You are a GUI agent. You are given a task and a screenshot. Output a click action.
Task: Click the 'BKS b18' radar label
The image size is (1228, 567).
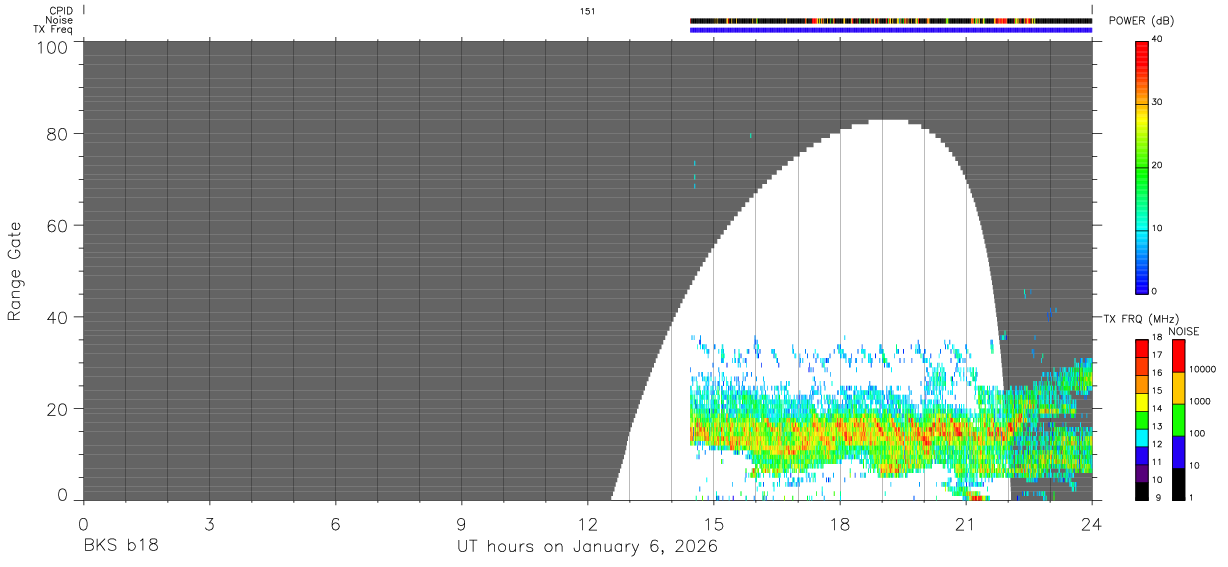coord(120,546)
